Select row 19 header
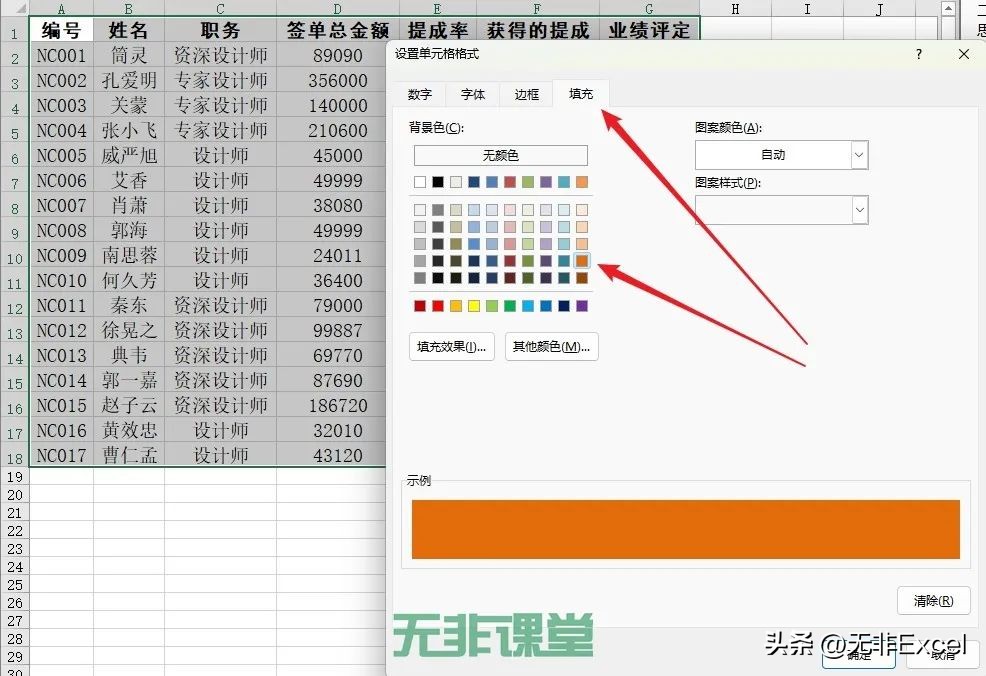Screen dimensions: 986x676 pyautogui.click(x=14, y=477)
